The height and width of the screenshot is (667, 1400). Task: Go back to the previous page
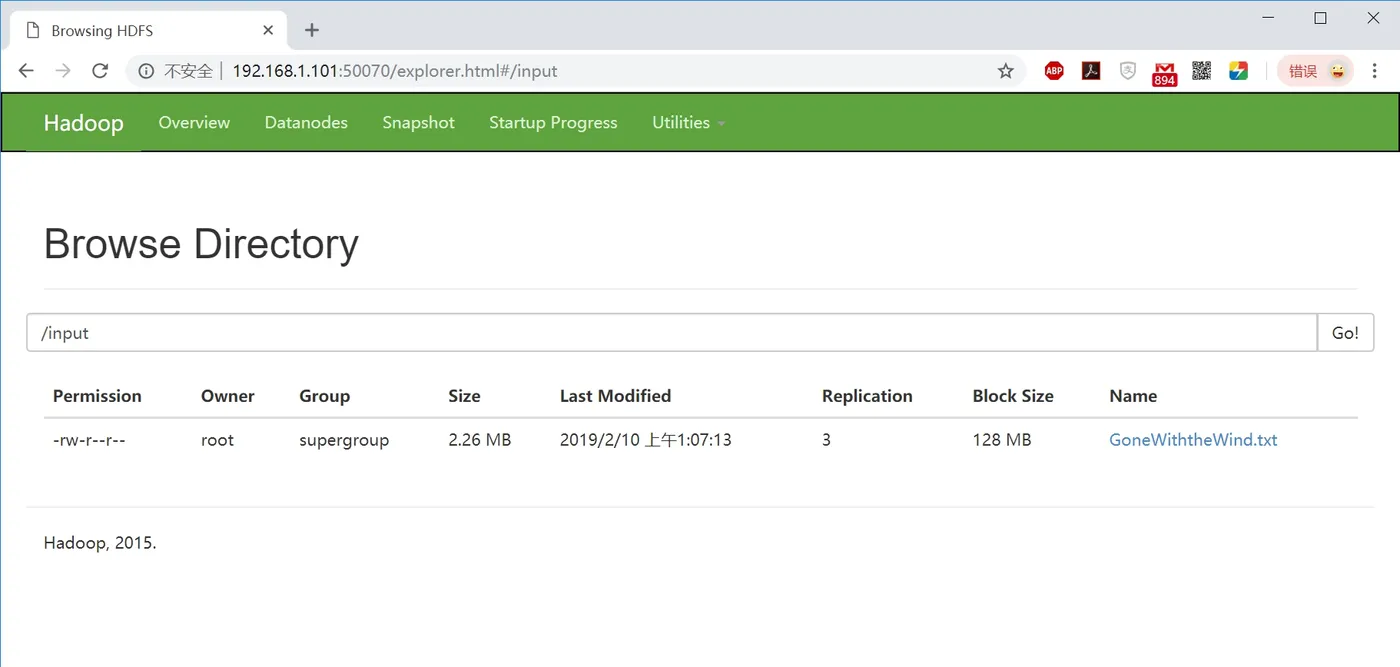pyautogui.click(x=26, y=71)
